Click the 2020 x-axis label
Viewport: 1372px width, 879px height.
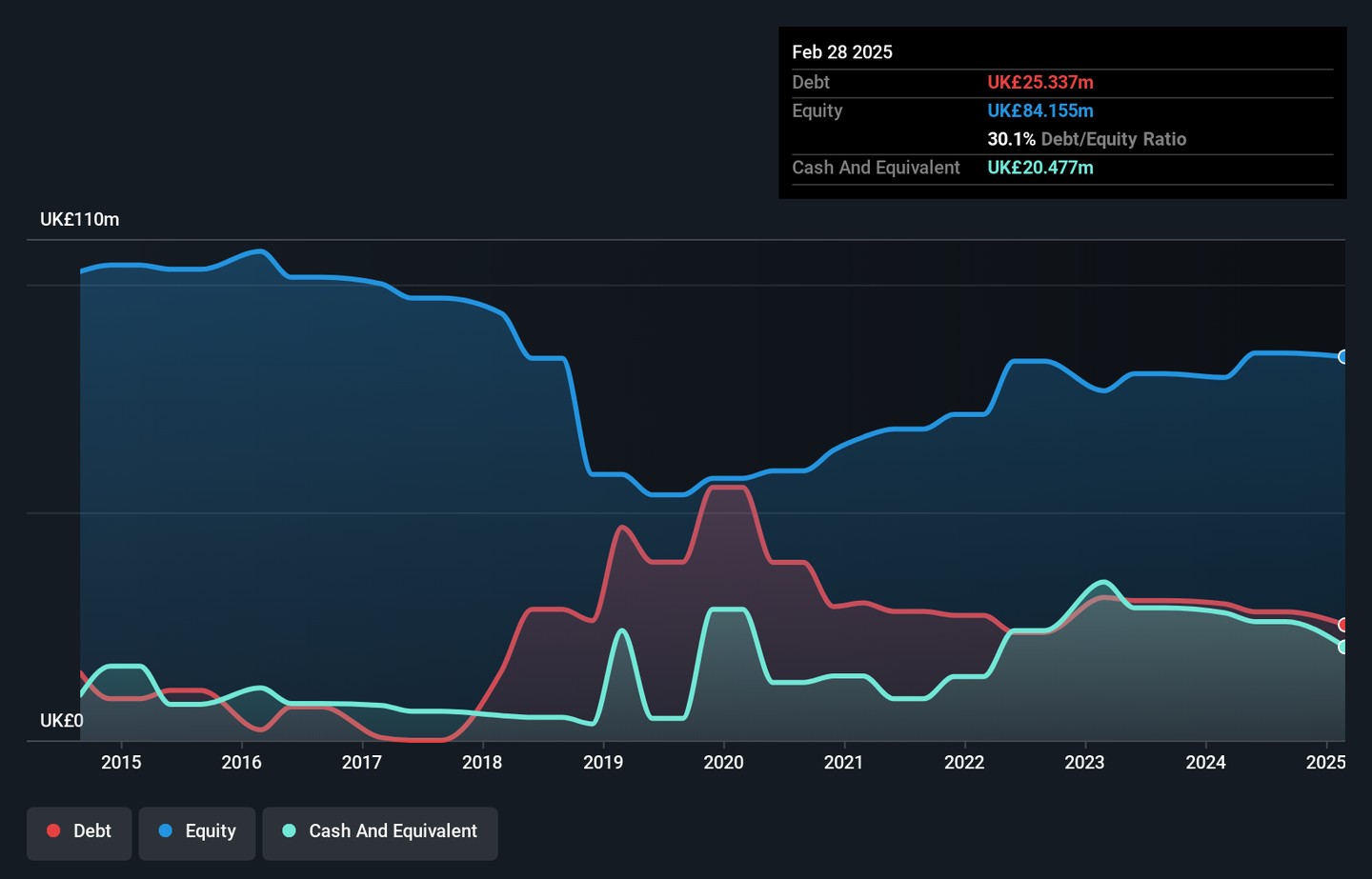tap(723, 762)
